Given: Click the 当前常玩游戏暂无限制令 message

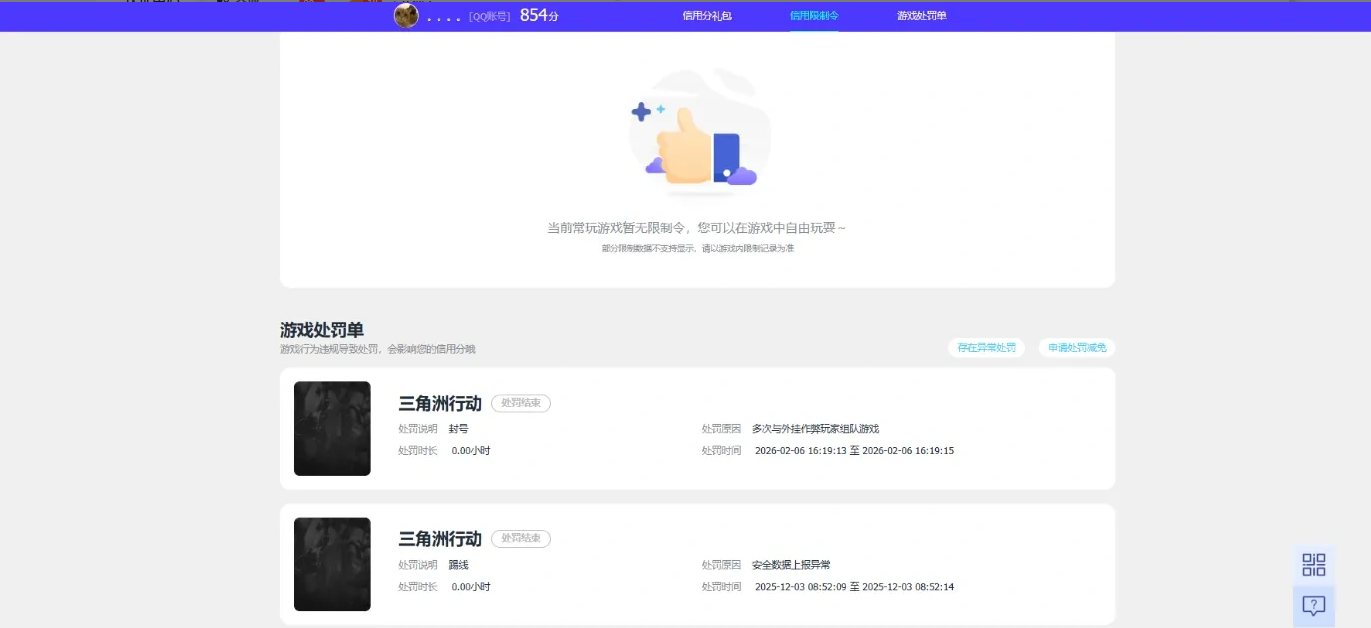Looking at the screenshot, I should (x=697, y=228).
